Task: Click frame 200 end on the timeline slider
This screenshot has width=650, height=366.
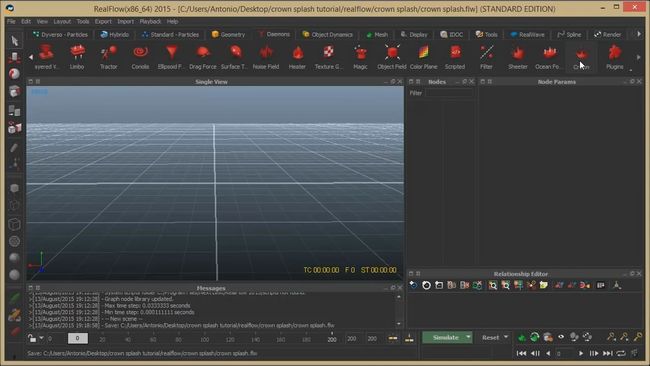Action: point(332,339)
